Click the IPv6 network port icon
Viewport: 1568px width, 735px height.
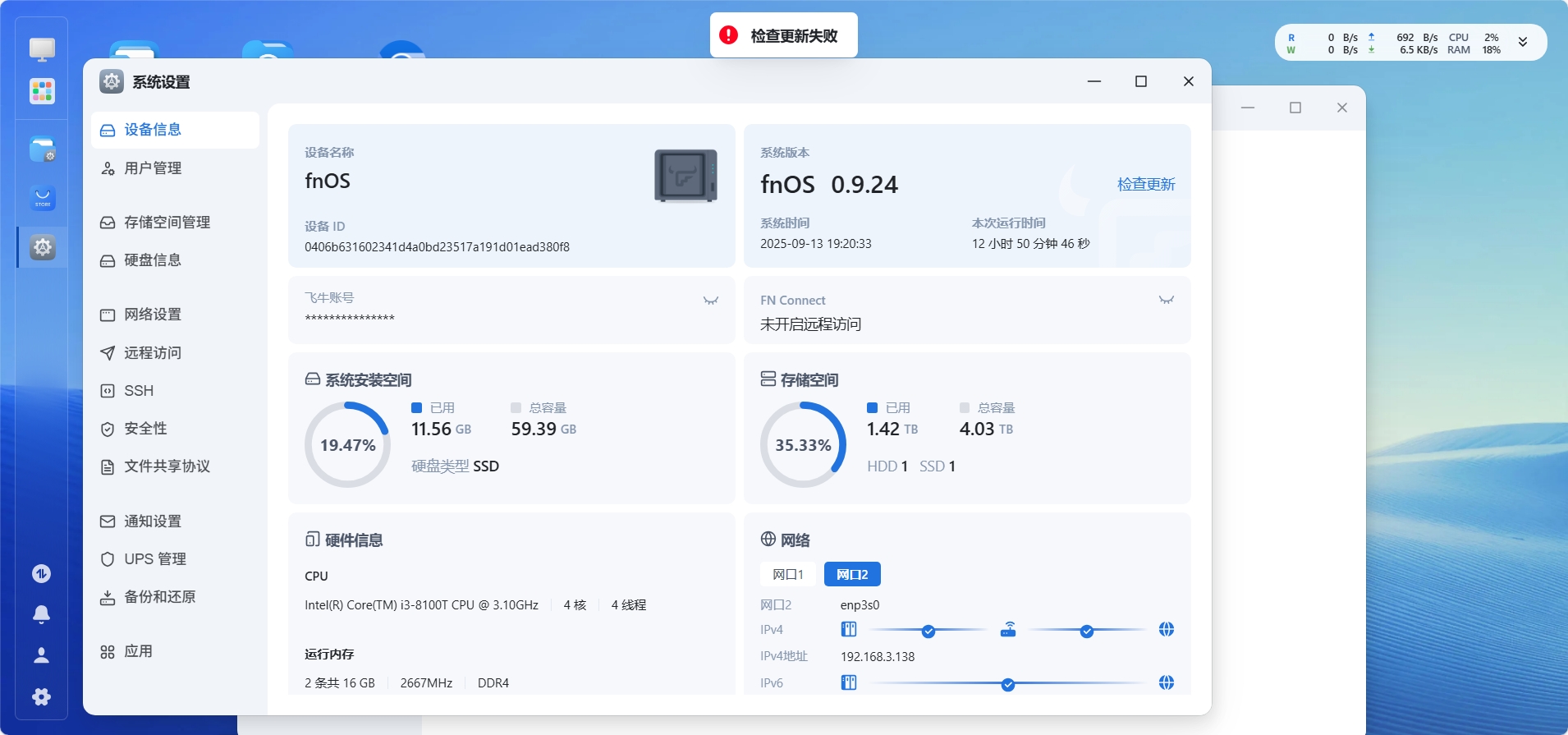(849, 683)
